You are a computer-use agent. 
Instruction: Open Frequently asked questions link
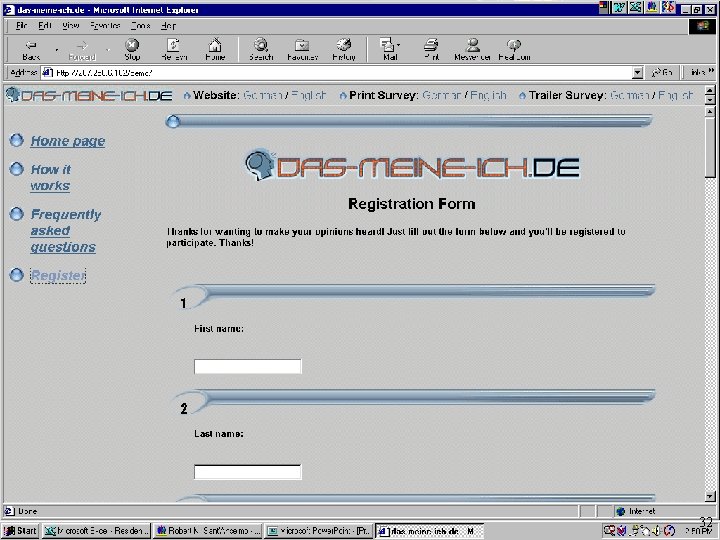tap(66, 231)
